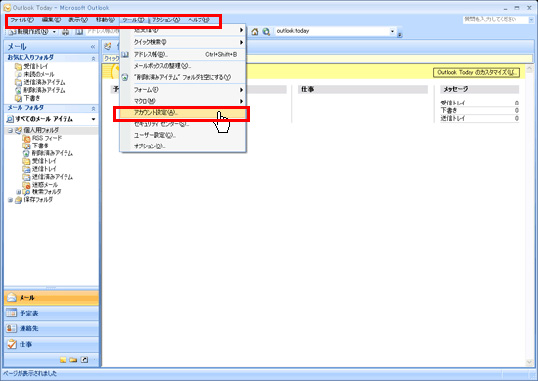The width and height of the screenshot is (538, 381).
Task: Open the help question box dropdown
Action: (531, 20)
